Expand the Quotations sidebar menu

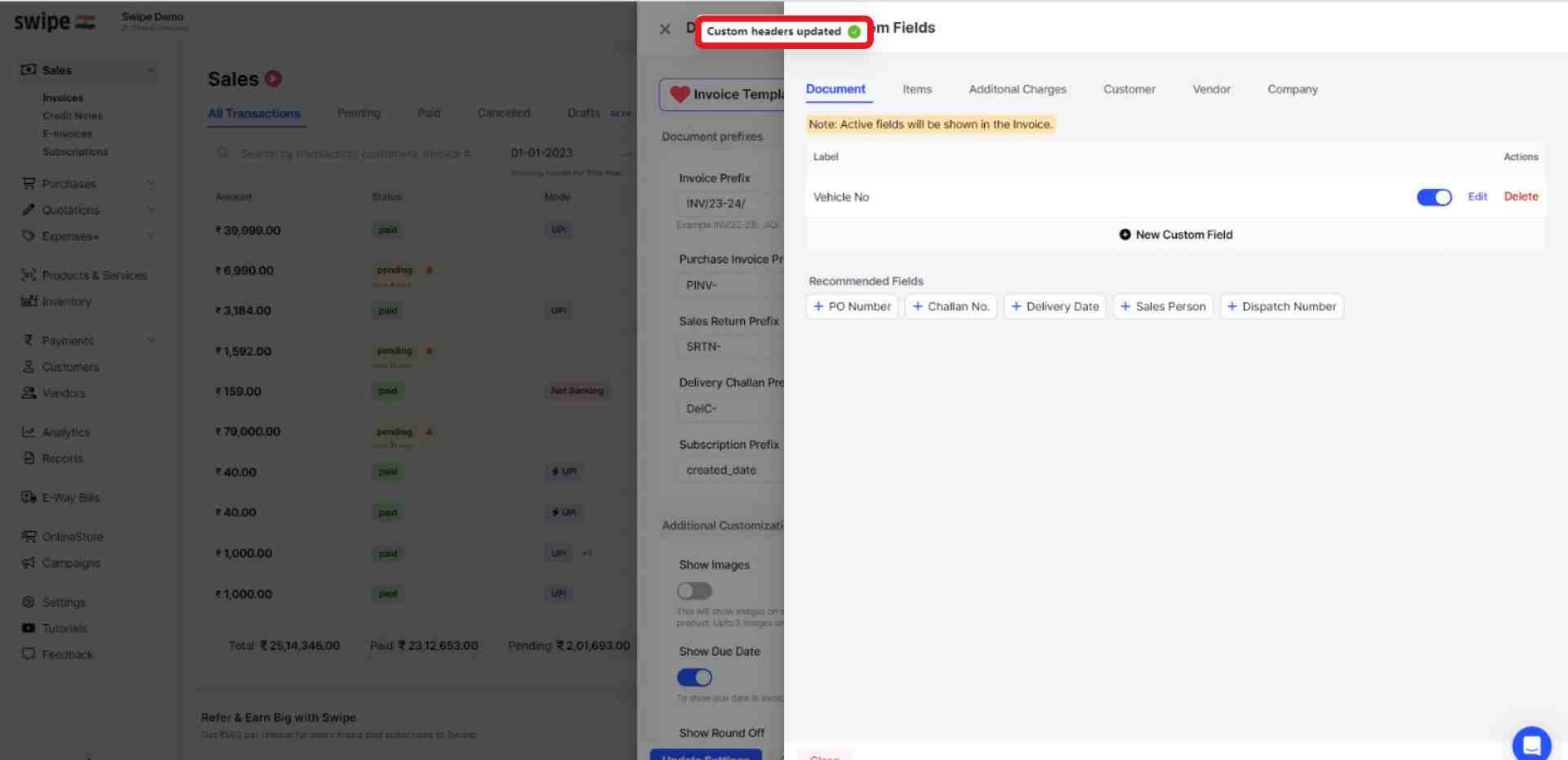coord(151,210)
